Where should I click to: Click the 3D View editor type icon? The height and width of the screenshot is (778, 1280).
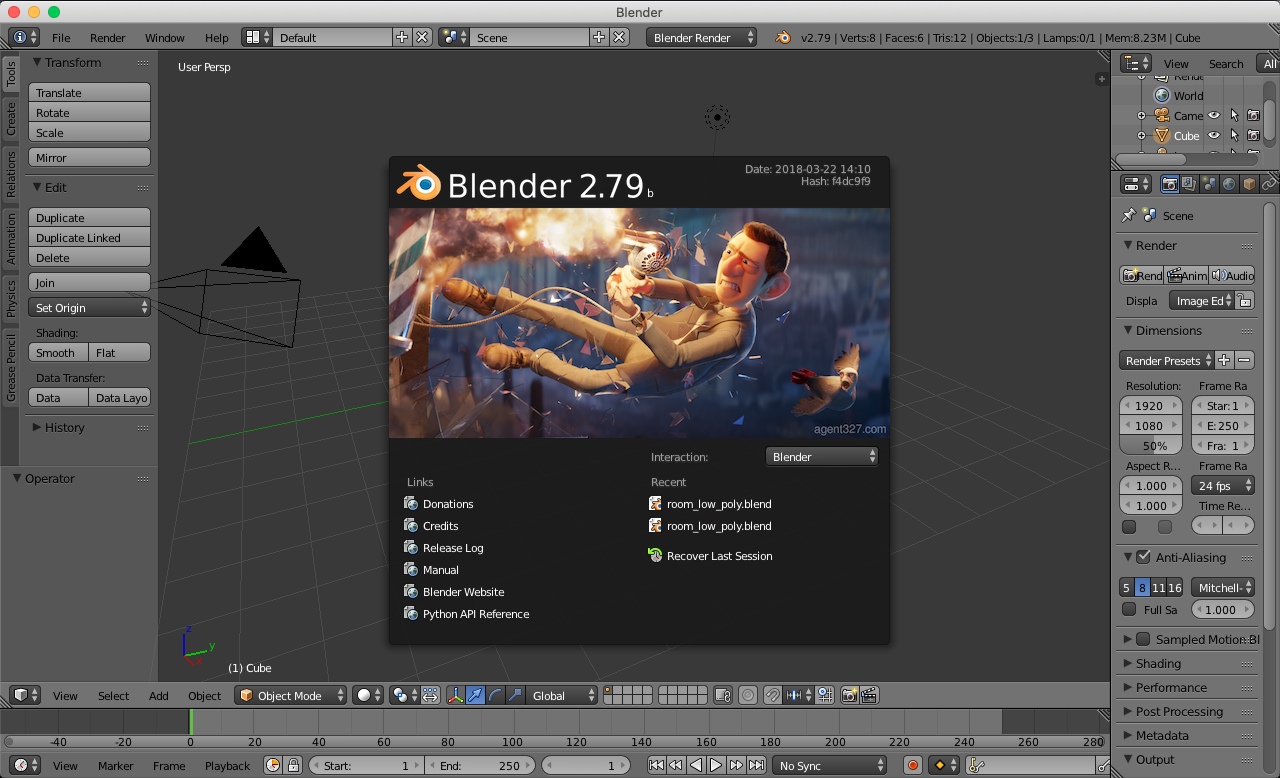(x=25, y=695)
